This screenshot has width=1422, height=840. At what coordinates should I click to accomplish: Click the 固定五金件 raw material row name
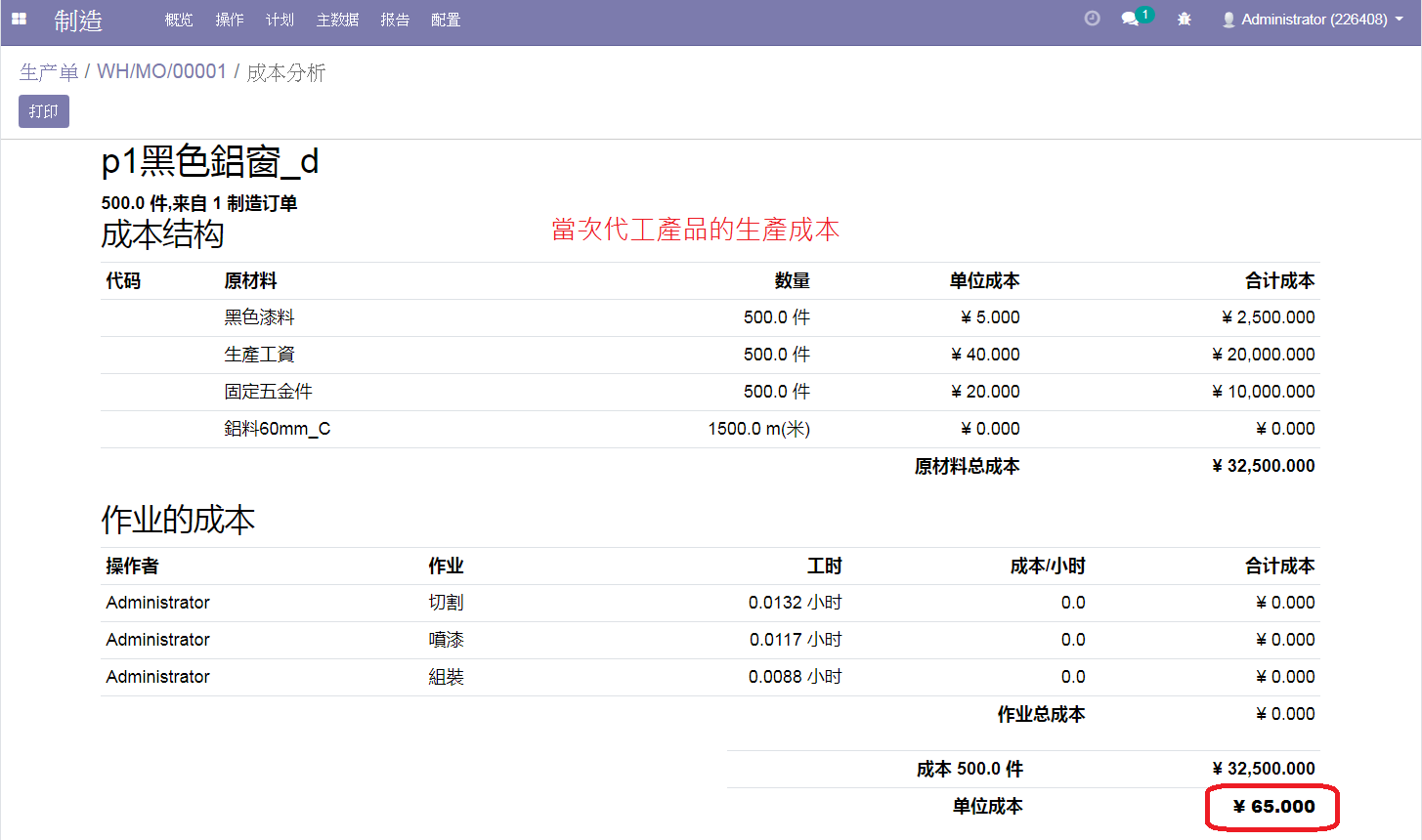pyautogui.click(x=268, y=392)
